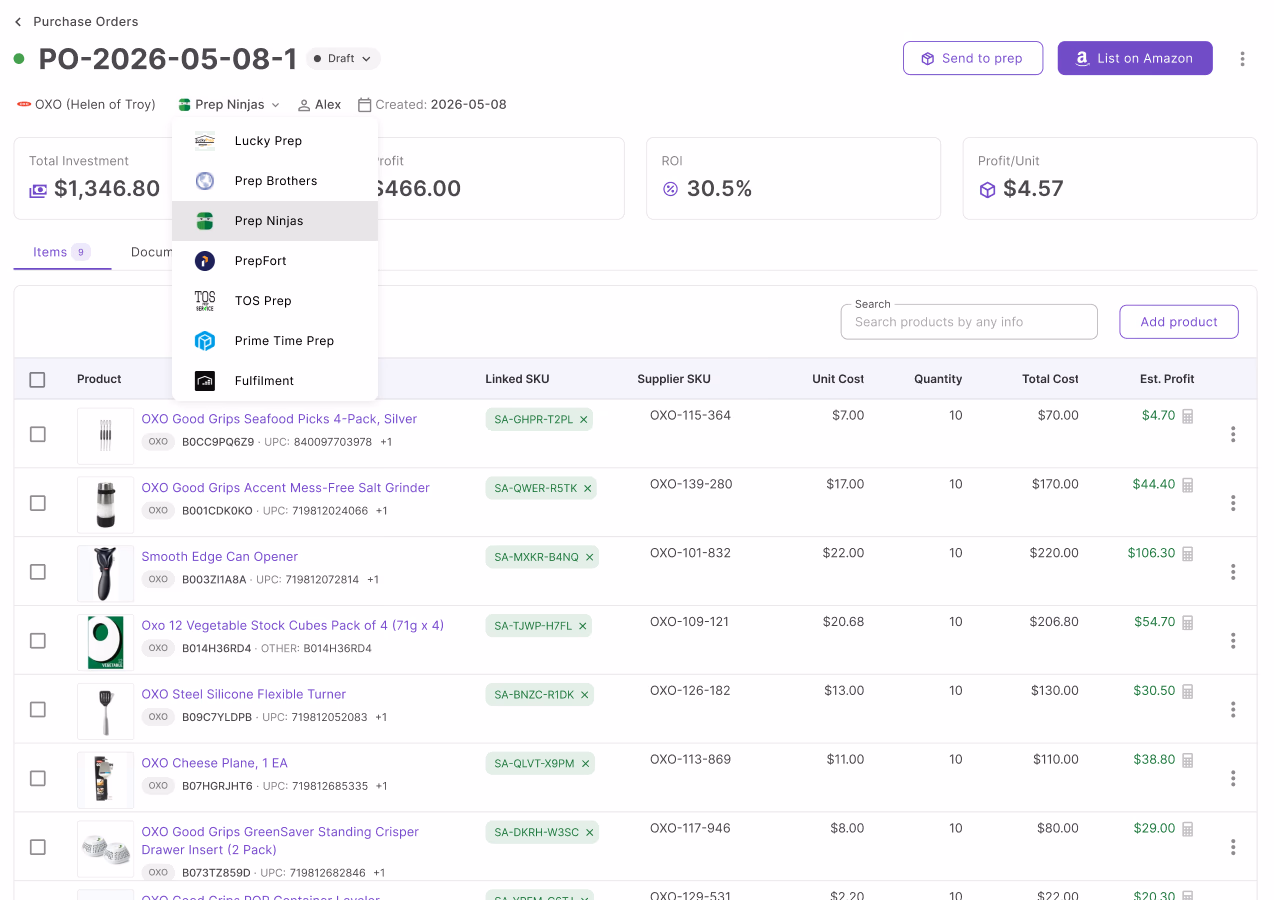Remove linked SKU SA-QLVT-X9PM

(x=586, y=764)
